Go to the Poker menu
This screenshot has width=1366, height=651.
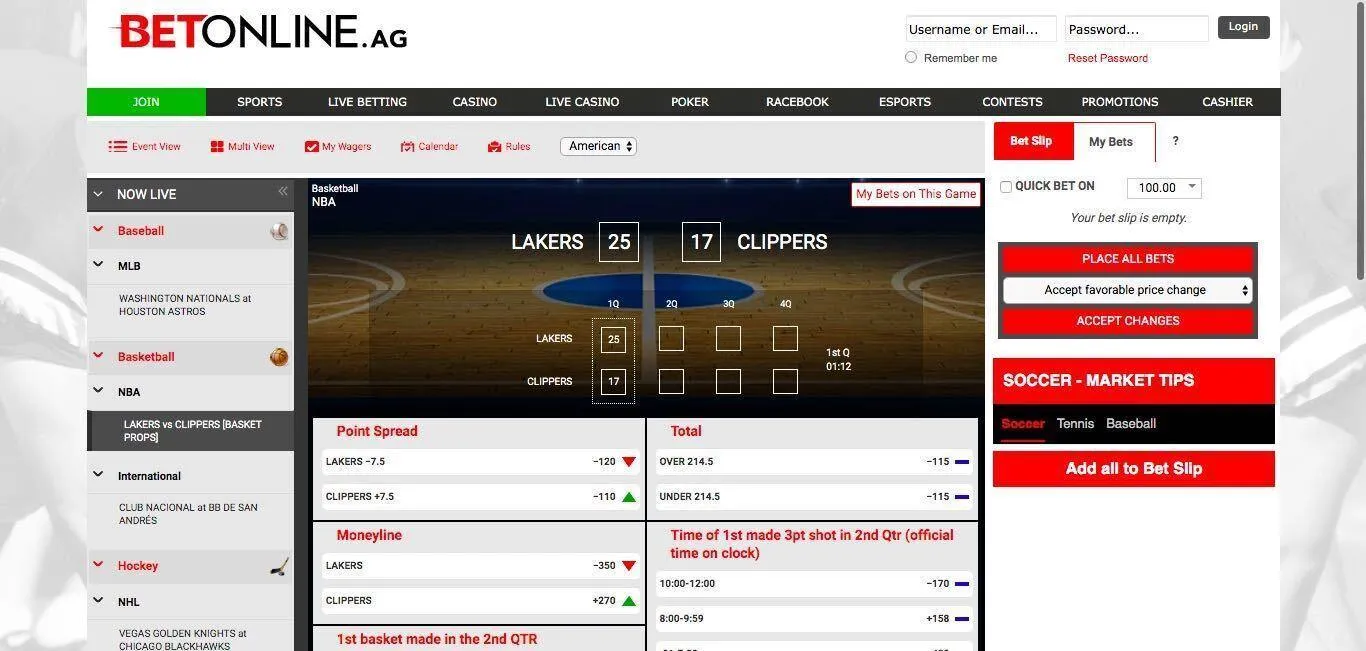click(690, 102)
